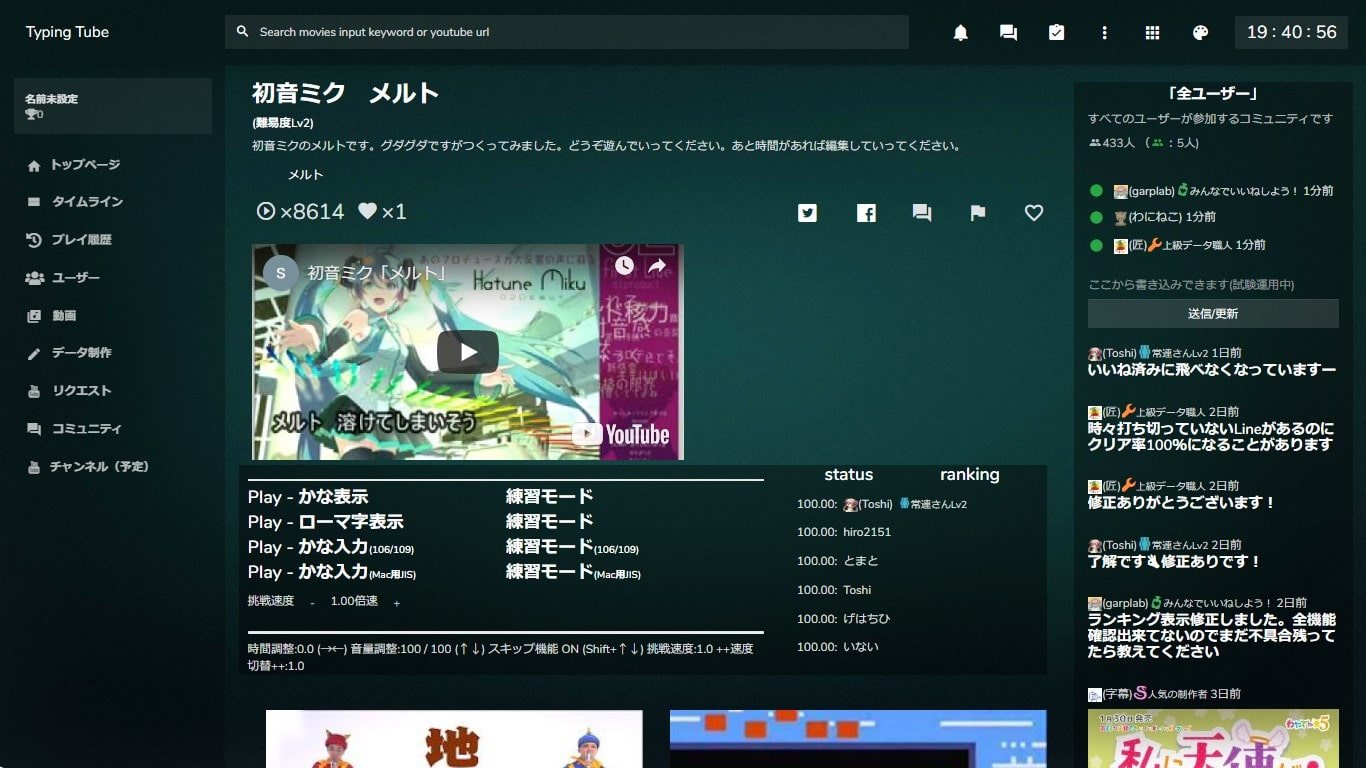Start Play - かな表示 mode
The image size is (1366, 768).
click(x=308, y=497)
